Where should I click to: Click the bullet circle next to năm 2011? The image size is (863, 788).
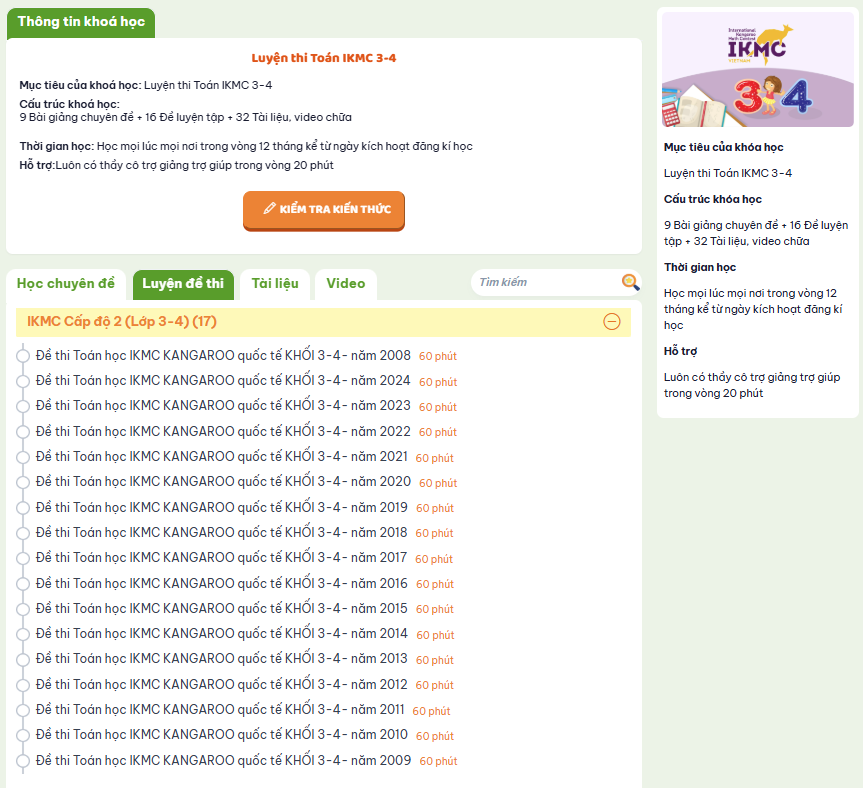[x=23, y=710]
